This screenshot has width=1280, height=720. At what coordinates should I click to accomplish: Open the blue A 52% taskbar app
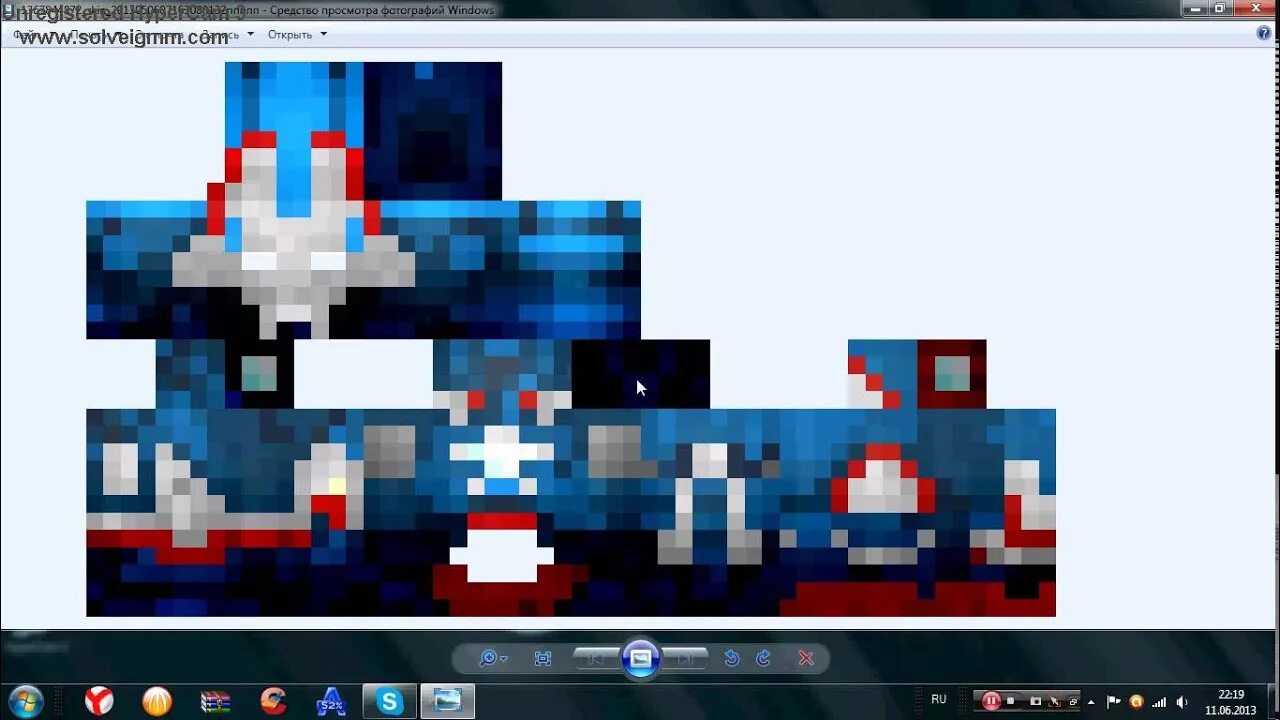tap(331, 701)
